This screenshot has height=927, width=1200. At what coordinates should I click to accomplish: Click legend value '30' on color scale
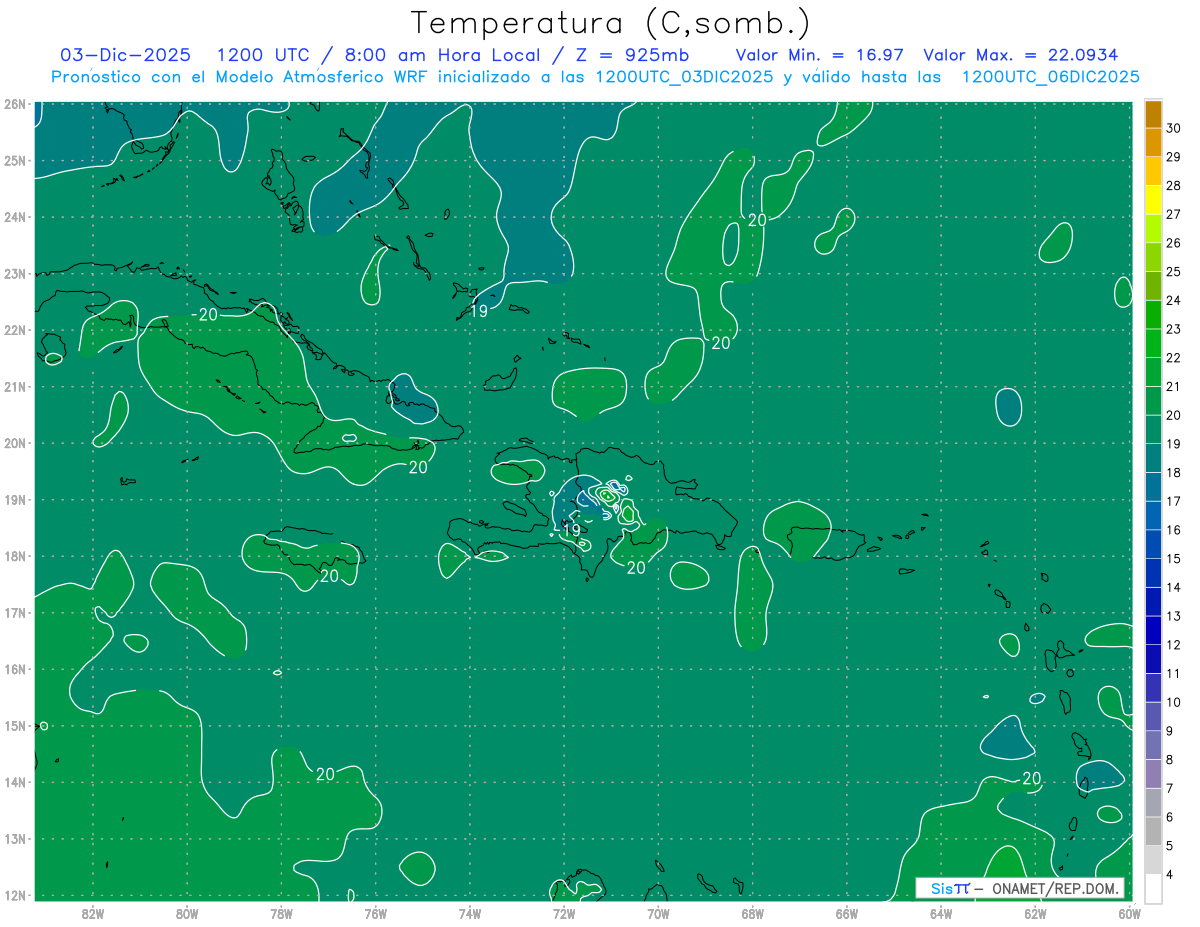[1173, 128]
